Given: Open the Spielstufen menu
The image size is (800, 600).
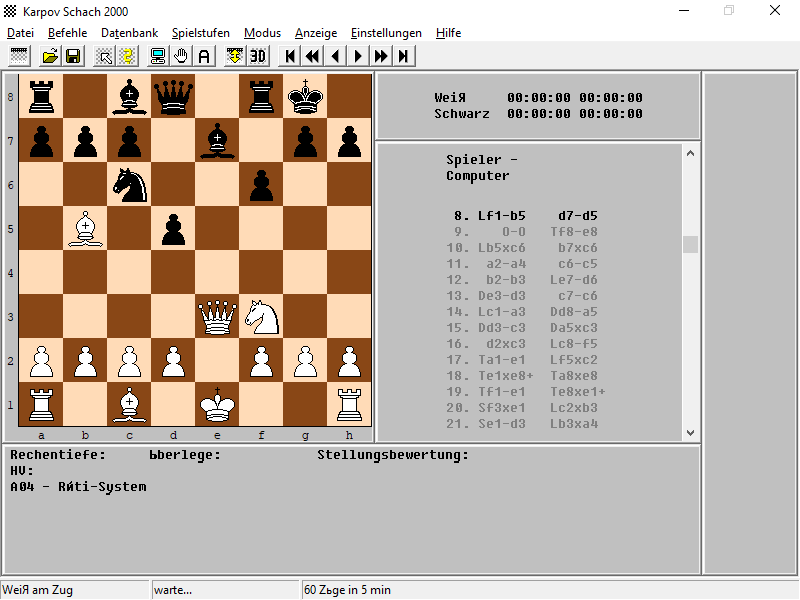Looking at the screenshot, I should click(201, 33).
